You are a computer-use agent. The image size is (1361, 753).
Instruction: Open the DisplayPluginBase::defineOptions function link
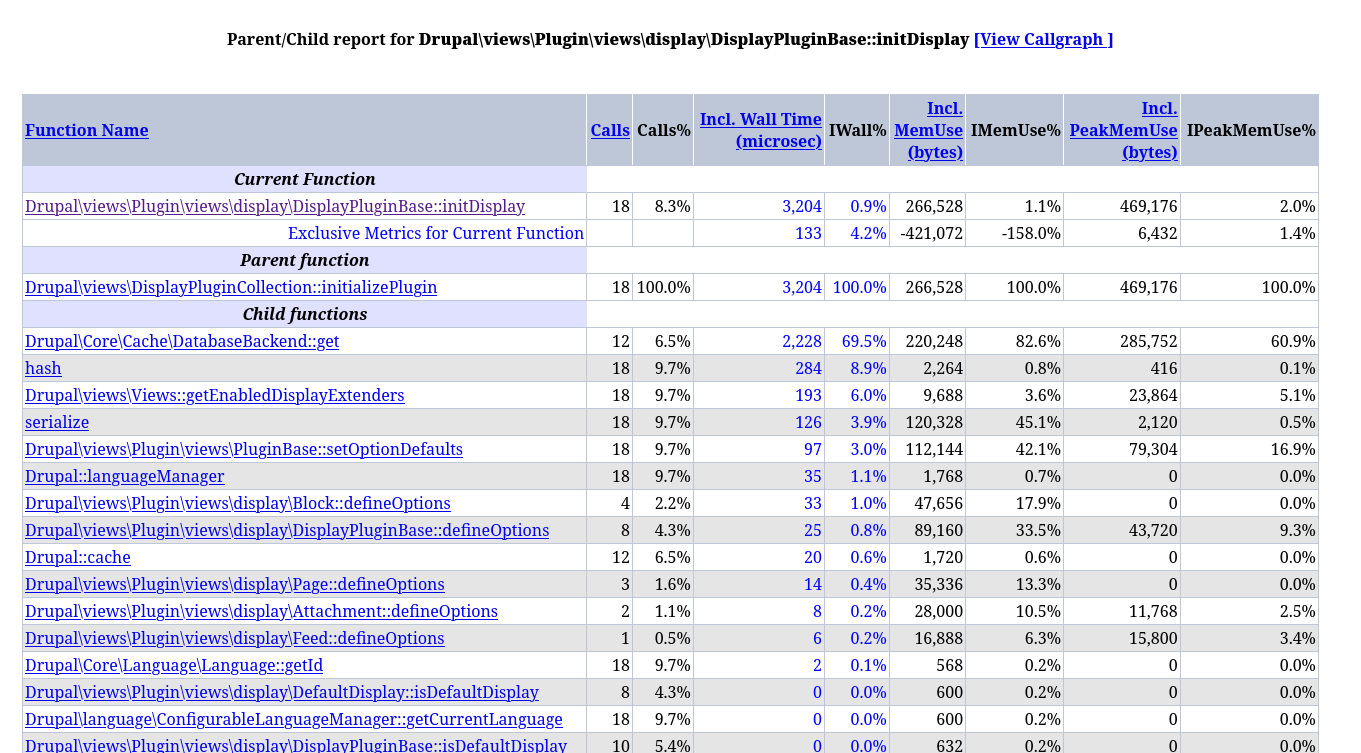pyautogui.click(x=287, y=530)
